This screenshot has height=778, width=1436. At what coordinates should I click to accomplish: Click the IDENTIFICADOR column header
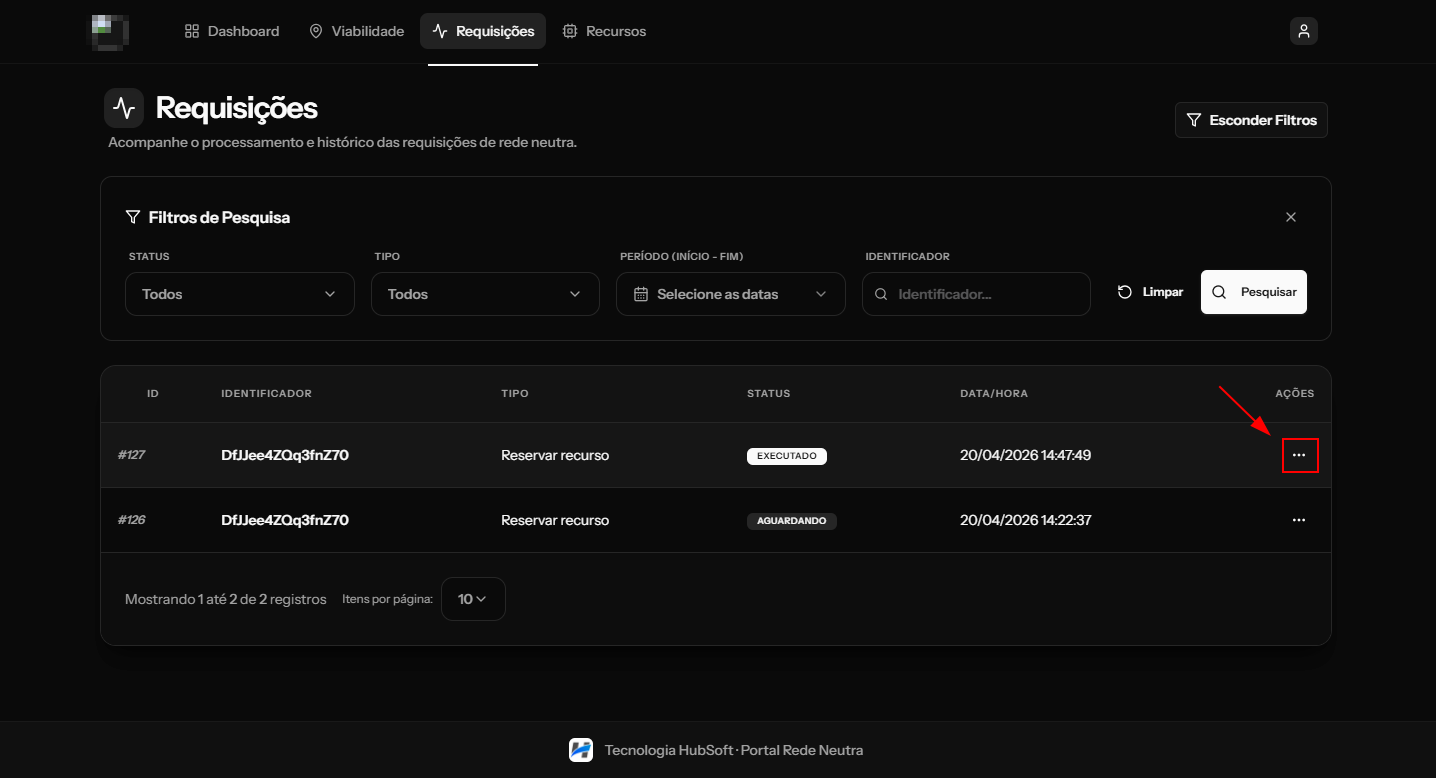coord(267,393)
